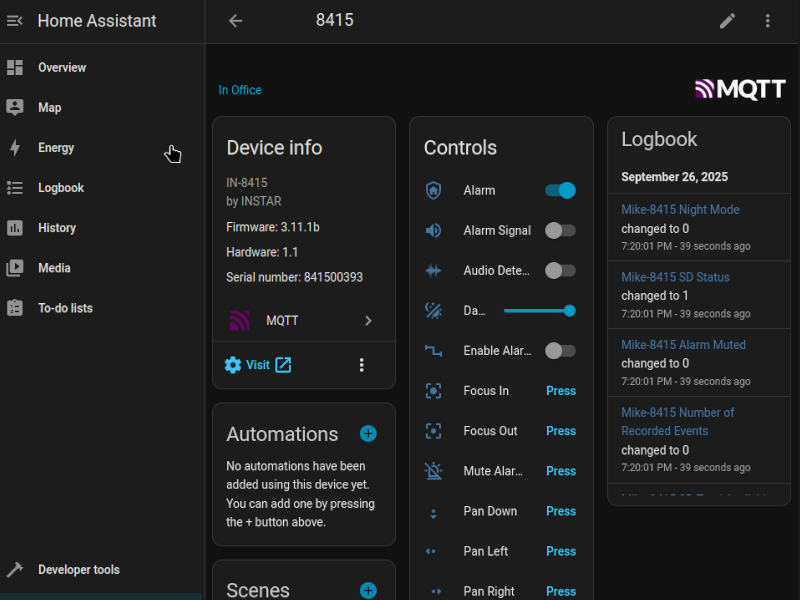Image resolution: width=800 pixels, height=600 pixels.
Task: Click the Focus Out icon
Action: pos(433,431)
